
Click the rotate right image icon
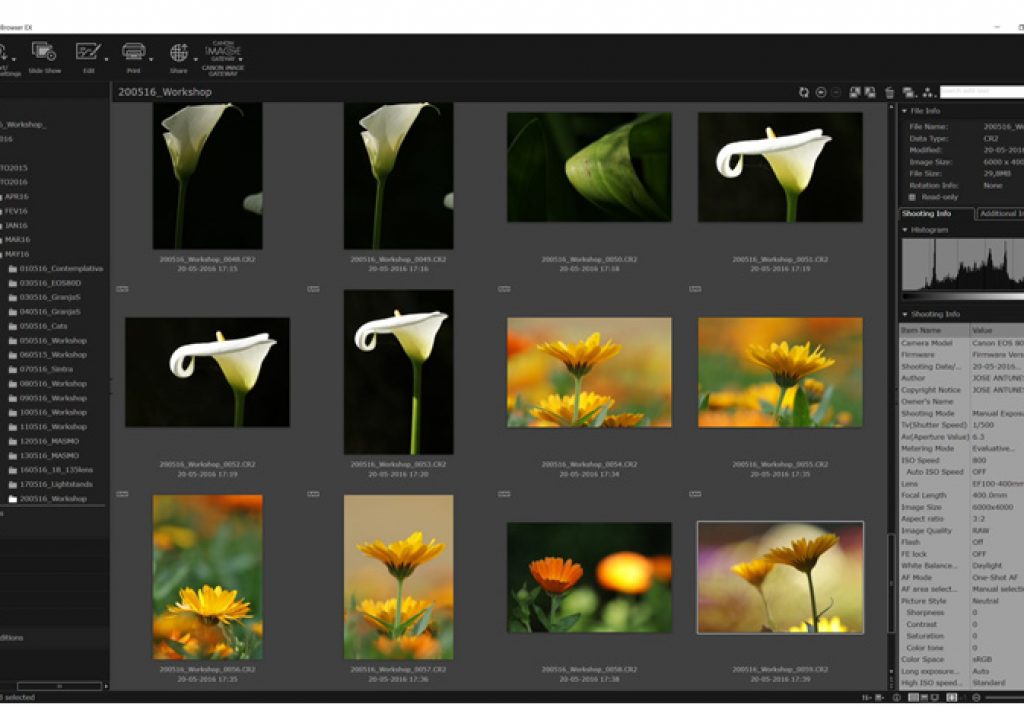(870, 93)
